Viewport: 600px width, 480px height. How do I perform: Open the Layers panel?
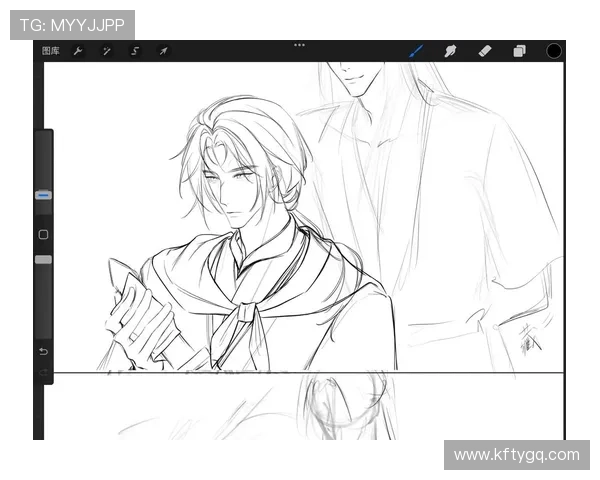click(519, 51)
